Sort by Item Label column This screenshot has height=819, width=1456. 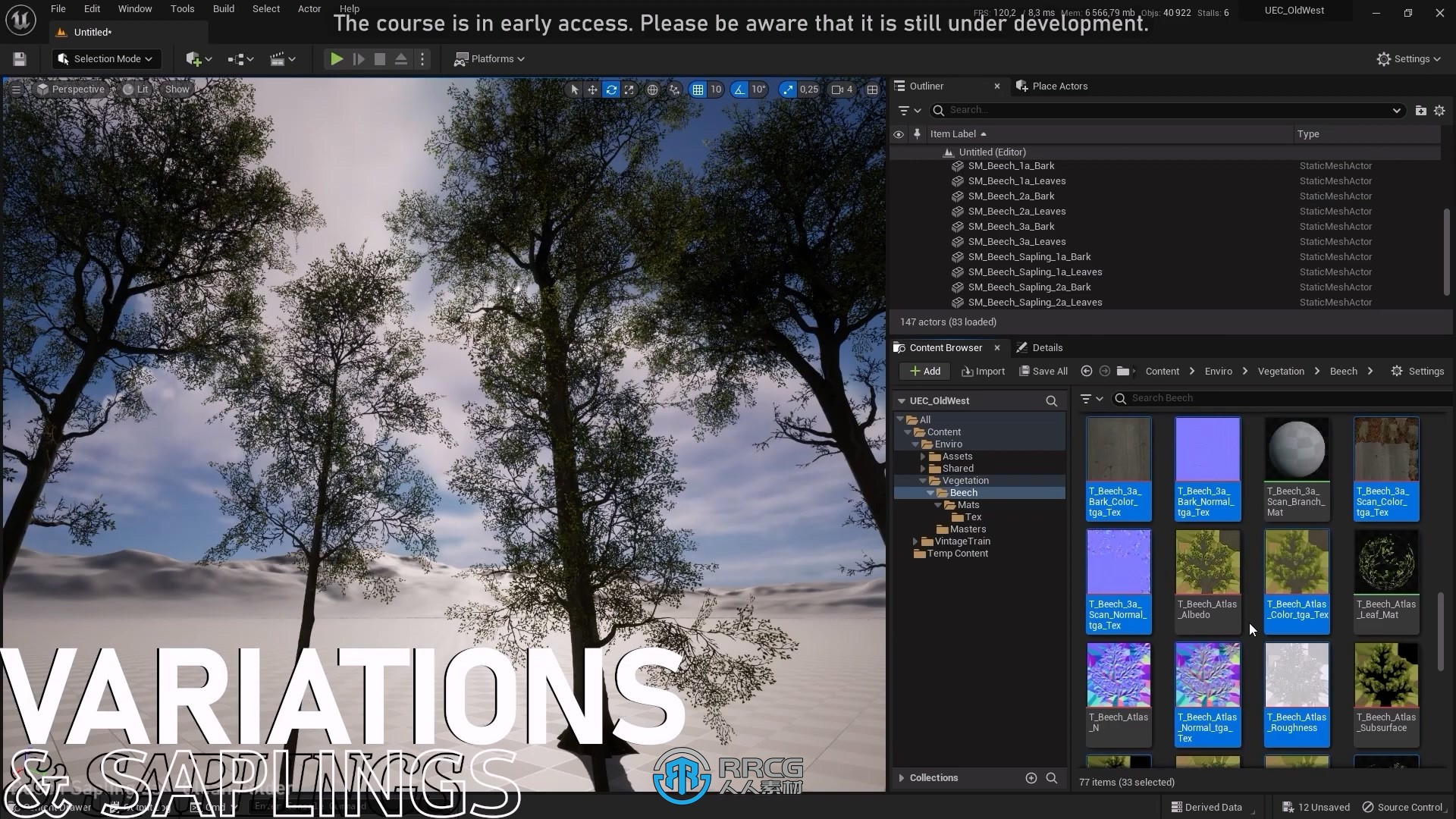pyautogui.click(x=959, y=134)
